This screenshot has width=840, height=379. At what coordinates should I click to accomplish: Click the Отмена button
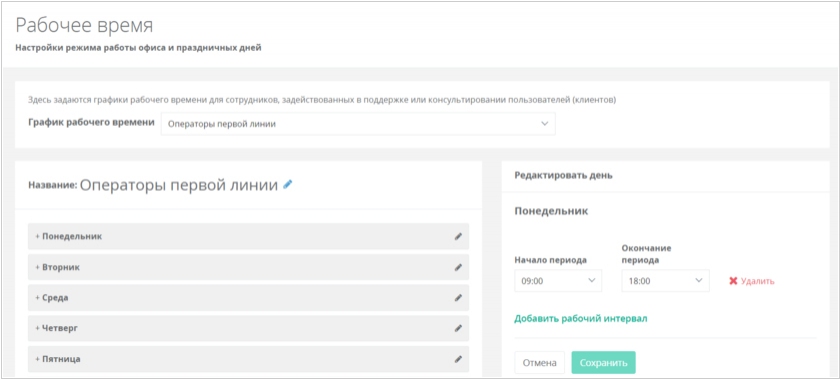click(539, 362)
